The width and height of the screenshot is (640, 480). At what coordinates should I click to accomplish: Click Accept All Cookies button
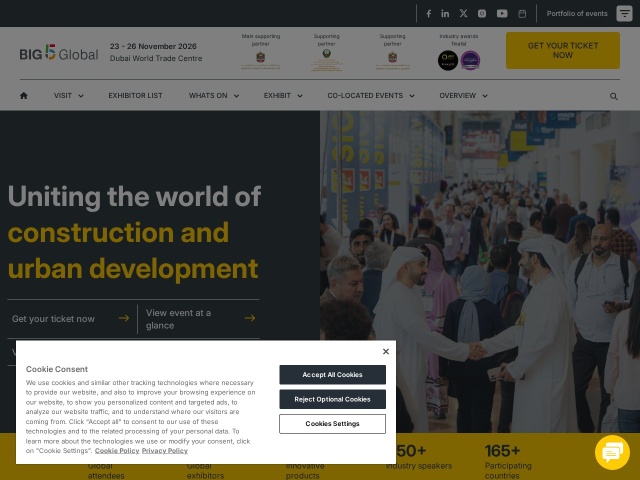click(332, 375)
